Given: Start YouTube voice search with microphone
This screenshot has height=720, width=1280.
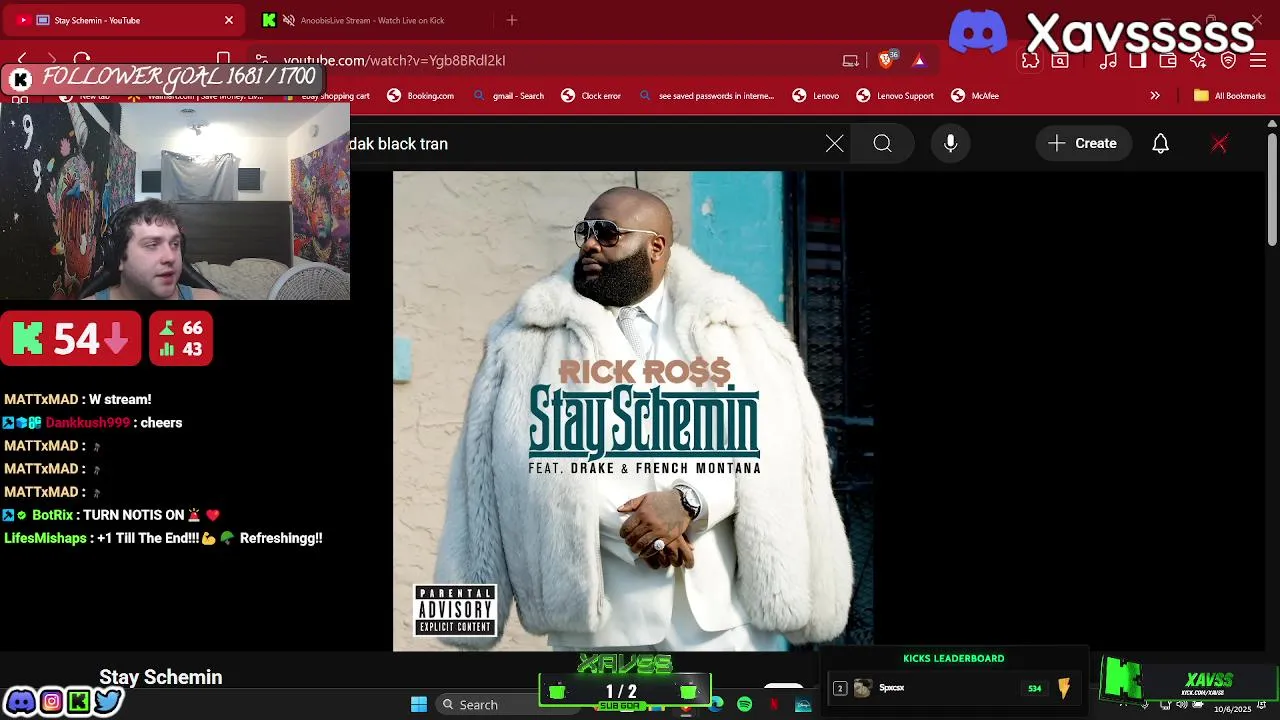Looking at the screenshot, I should coord(951,144).
